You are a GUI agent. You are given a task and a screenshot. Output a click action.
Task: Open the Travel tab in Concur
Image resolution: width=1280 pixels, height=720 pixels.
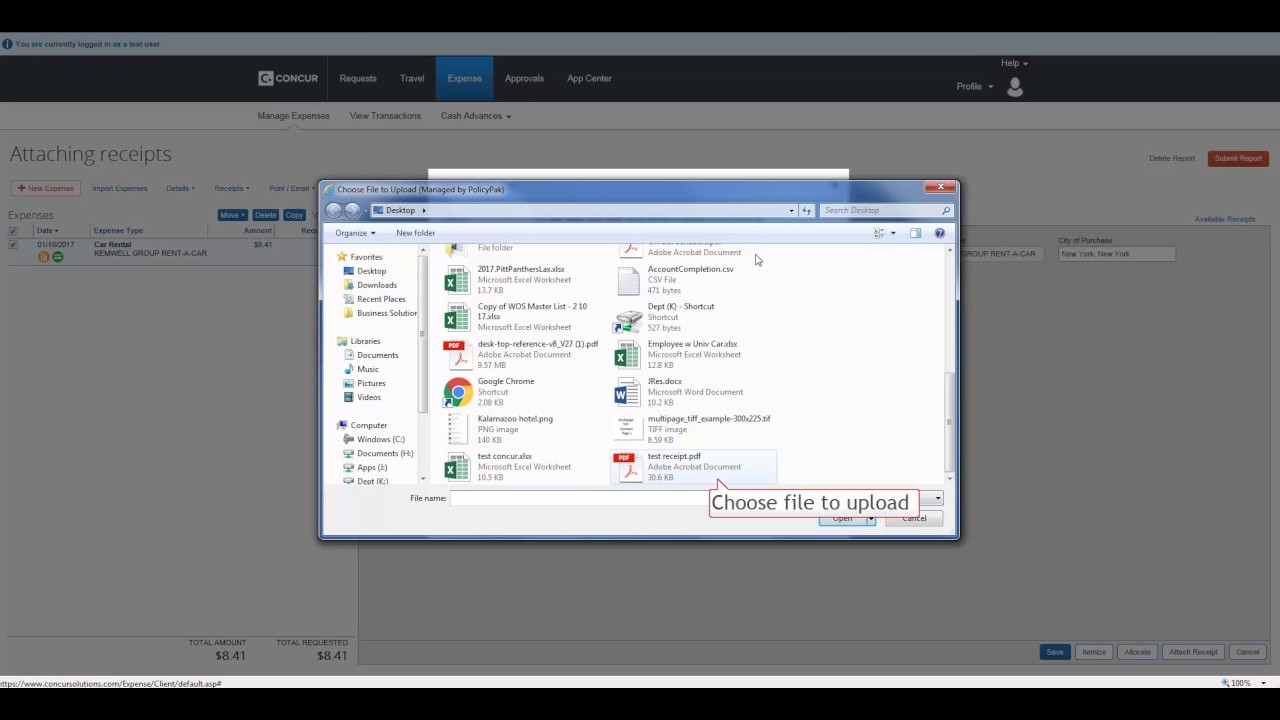point(412,78)
